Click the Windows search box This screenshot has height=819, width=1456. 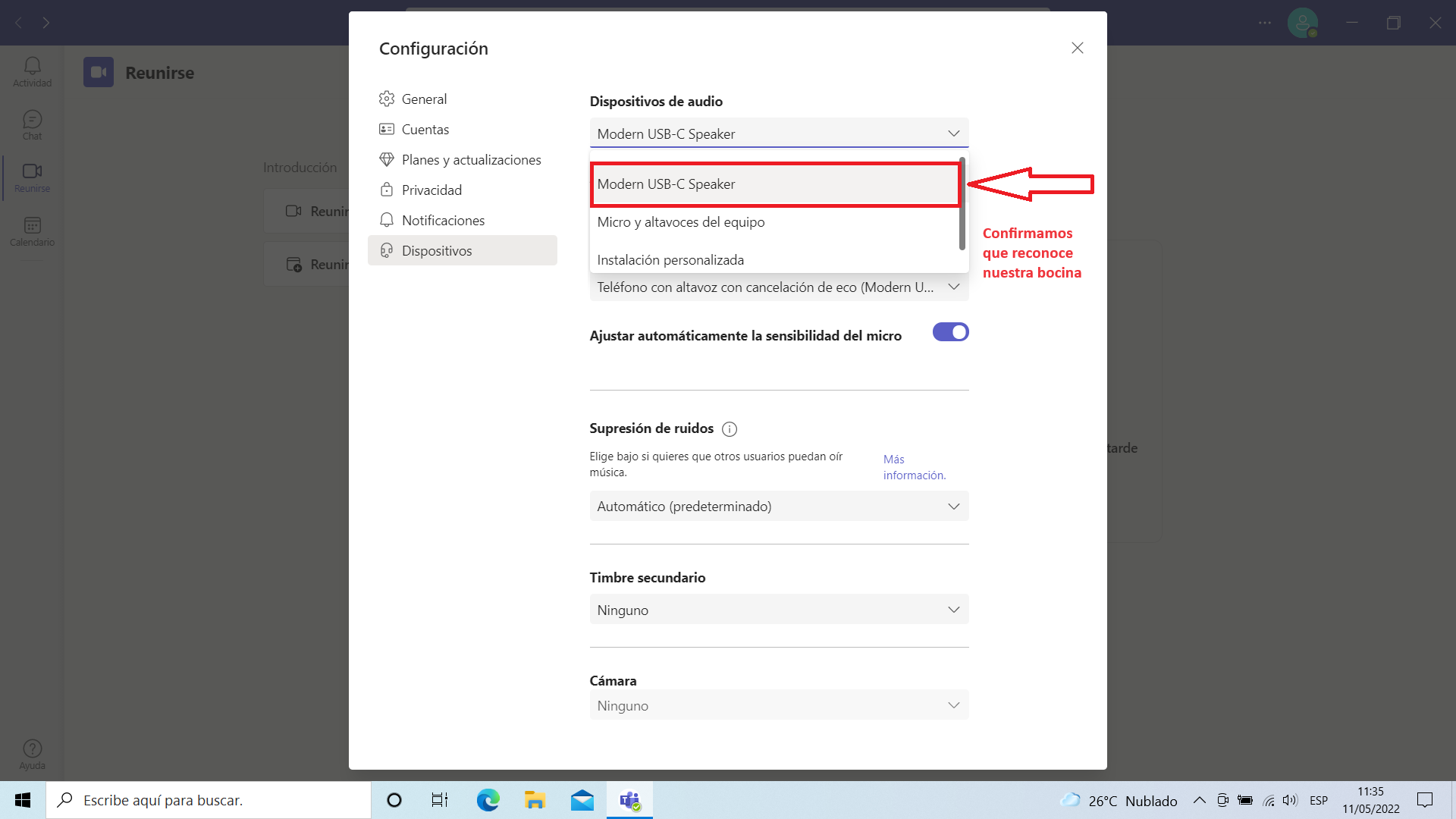coord(209,800)
